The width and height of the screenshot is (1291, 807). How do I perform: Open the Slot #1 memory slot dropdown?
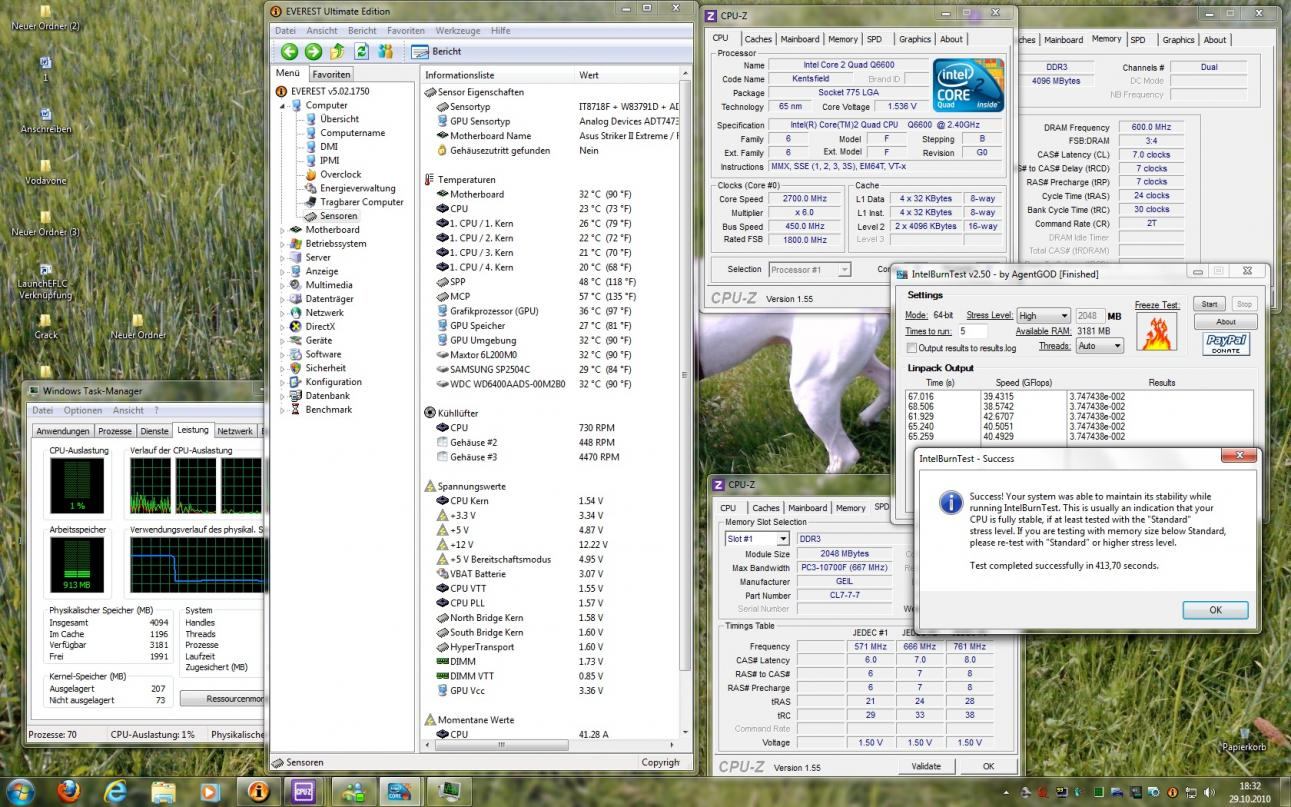pyautogui.click(x=756, y=539)
